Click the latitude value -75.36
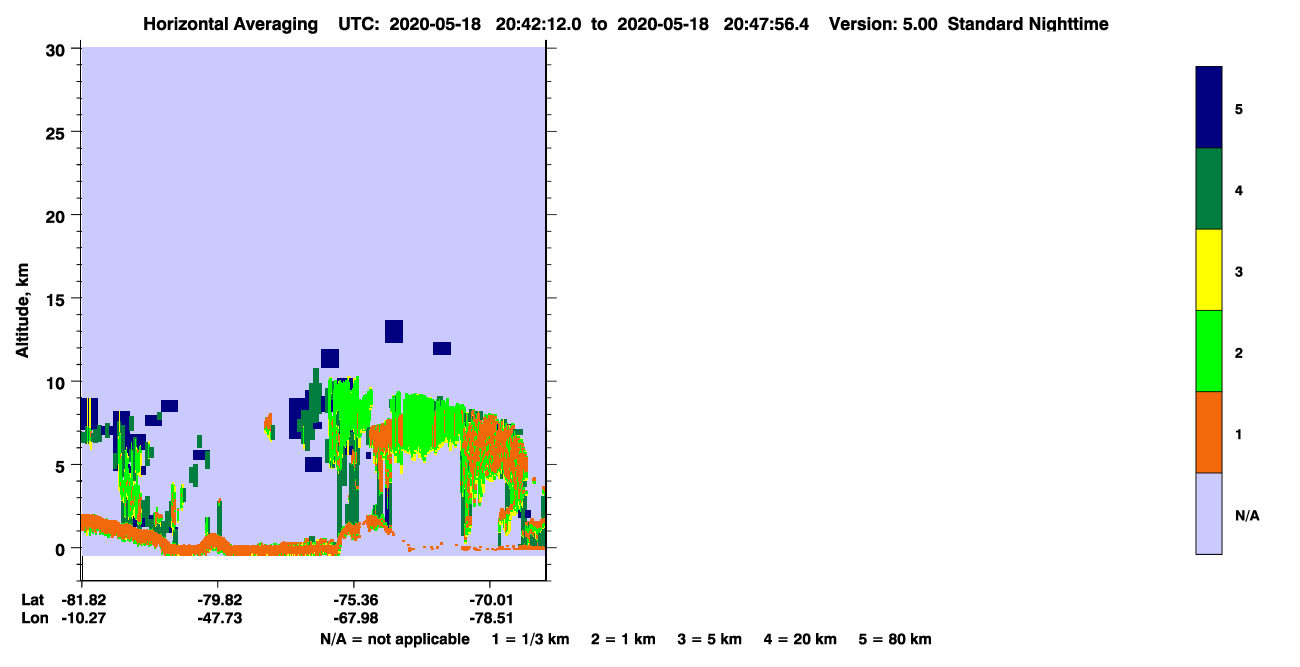The width and height of the screenshot is (1300, 667). [354, 600]
